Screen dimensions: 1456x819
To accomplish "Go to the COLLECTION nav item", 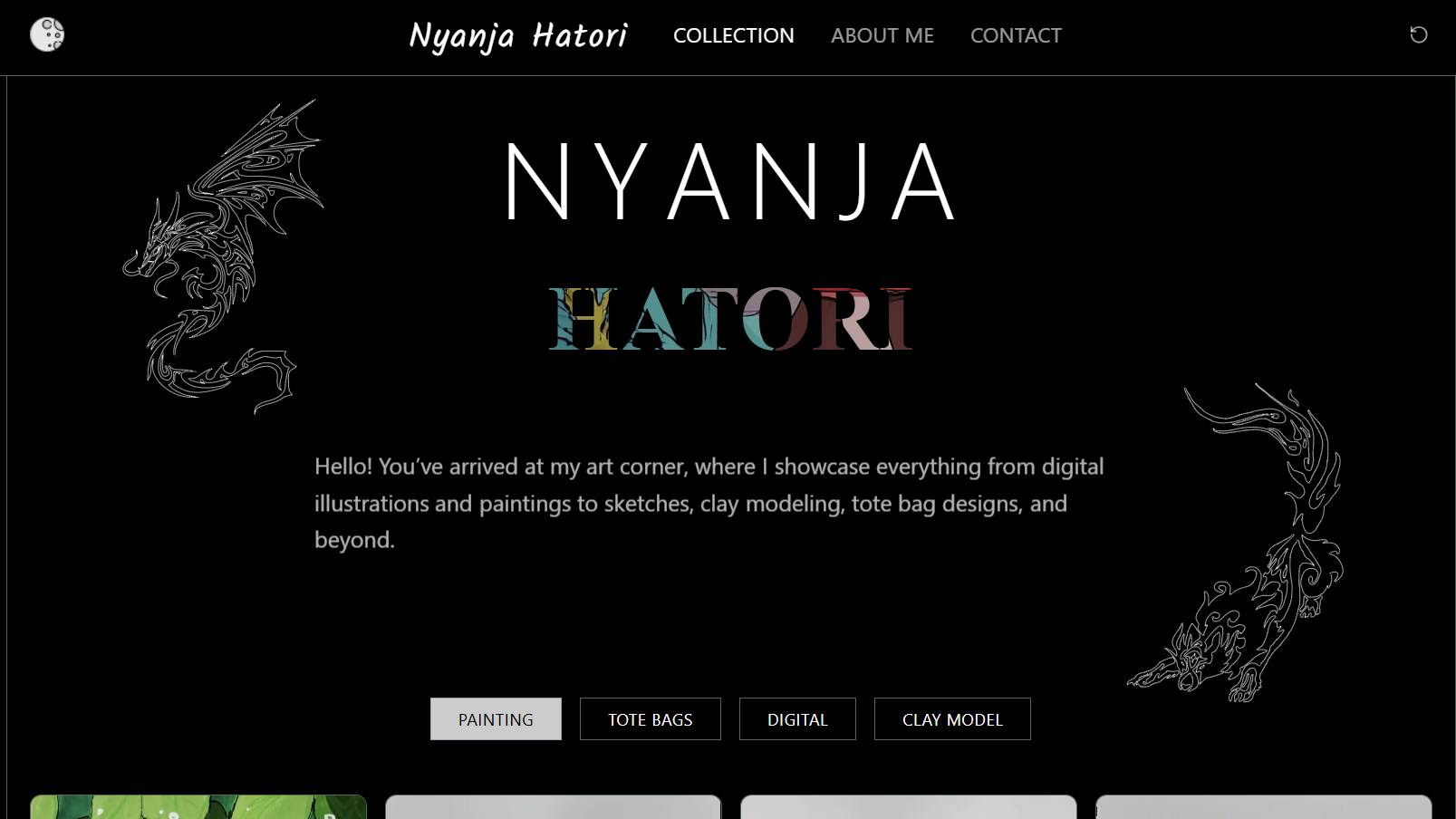I will click(x=733, y=35).
